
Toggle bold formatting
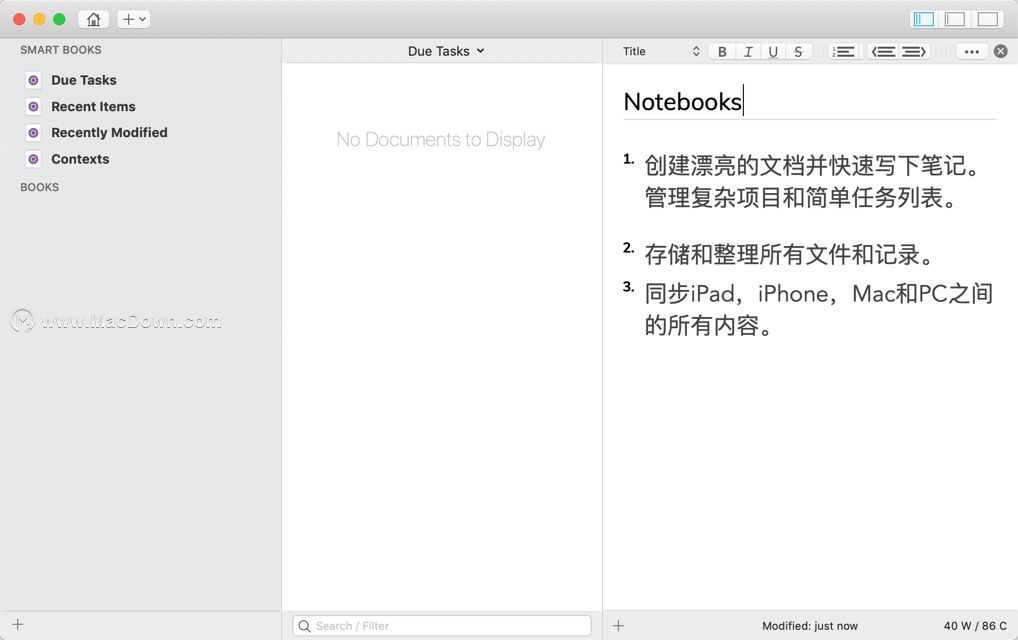coord(722,51)
